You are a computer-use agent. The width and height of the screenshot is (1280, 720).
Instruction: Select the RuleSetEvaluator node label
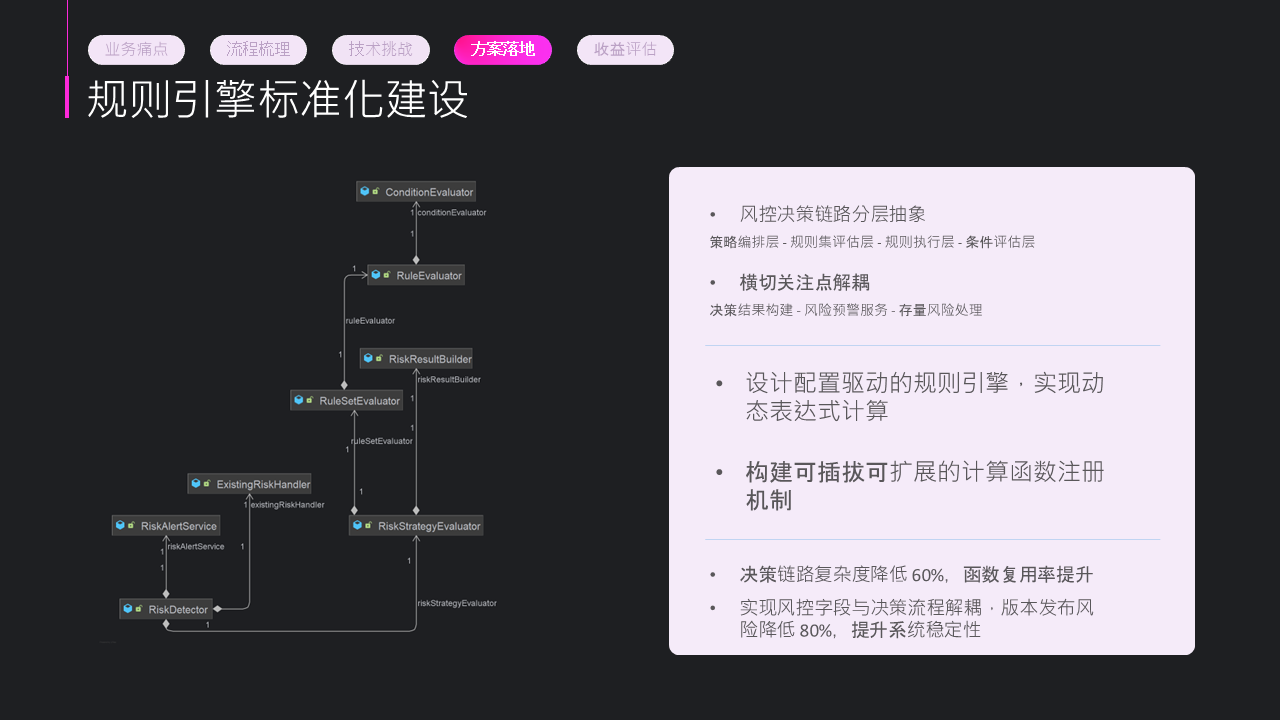[x=359, y=401]
